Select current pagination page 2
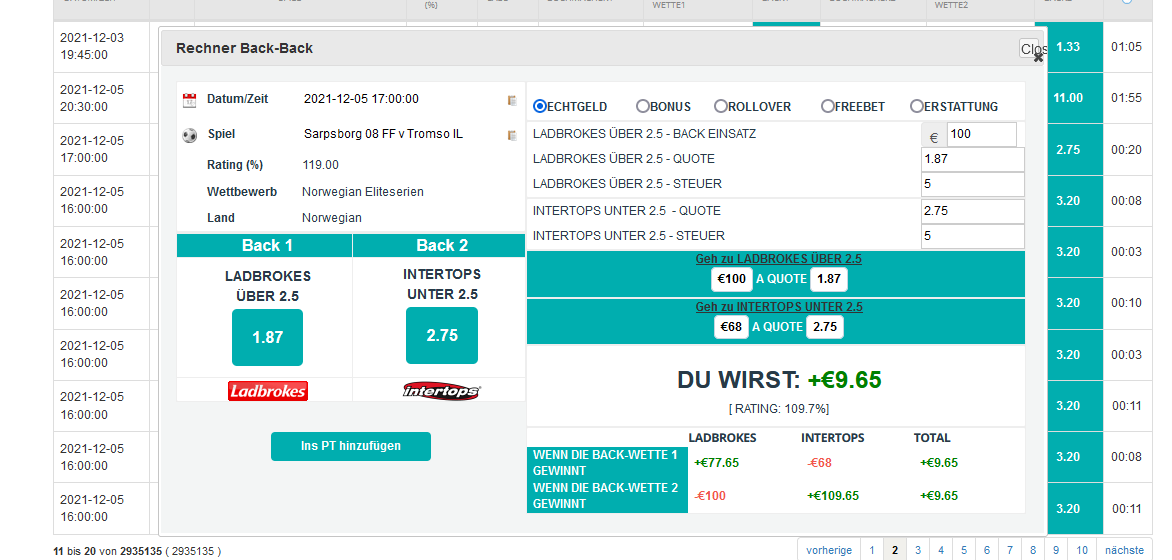 (895, 550)
